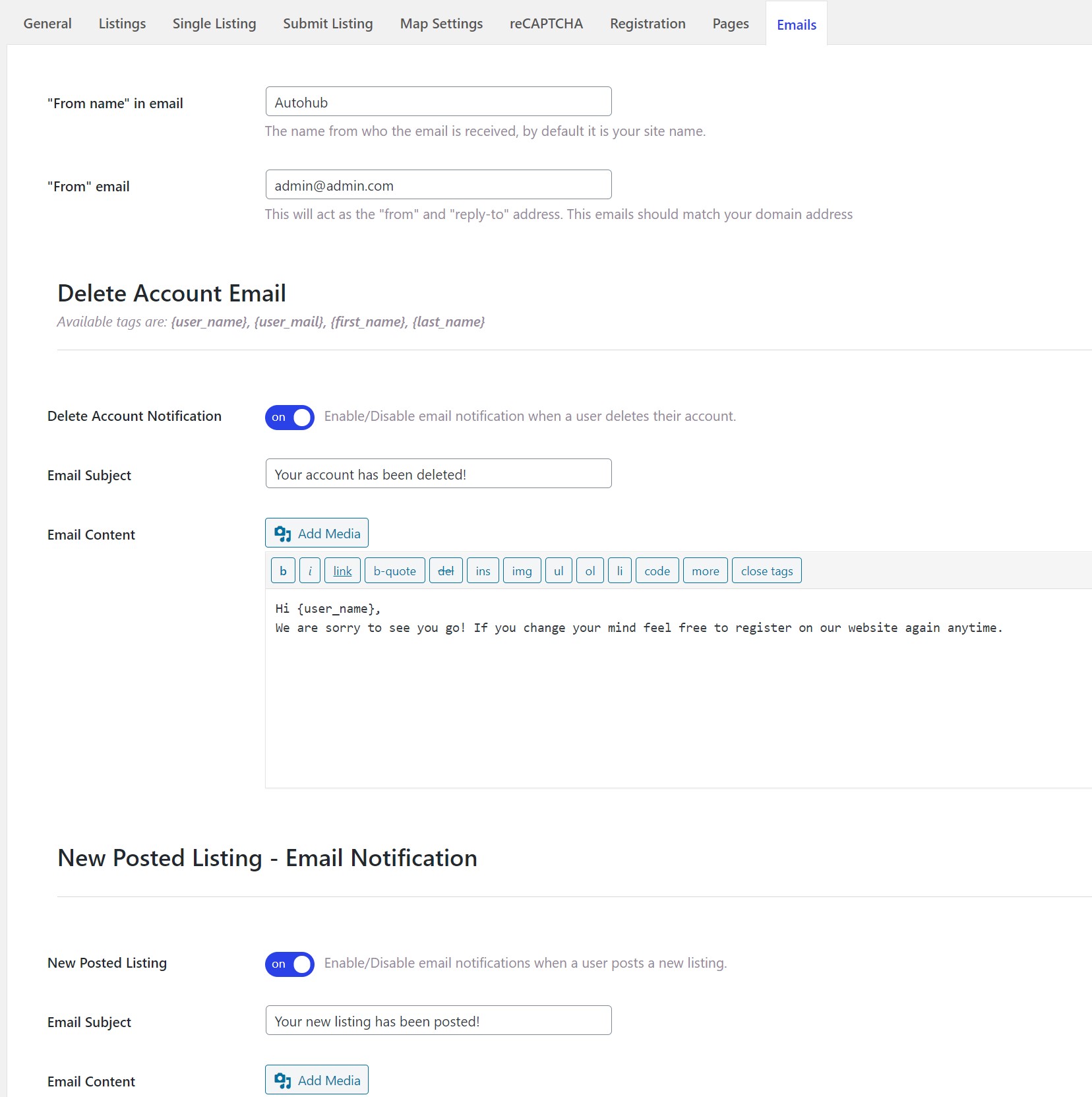1092x1097 pixels.
Task: Select the Emails tab
Action: pyautogui.click(x=797, y=24)
